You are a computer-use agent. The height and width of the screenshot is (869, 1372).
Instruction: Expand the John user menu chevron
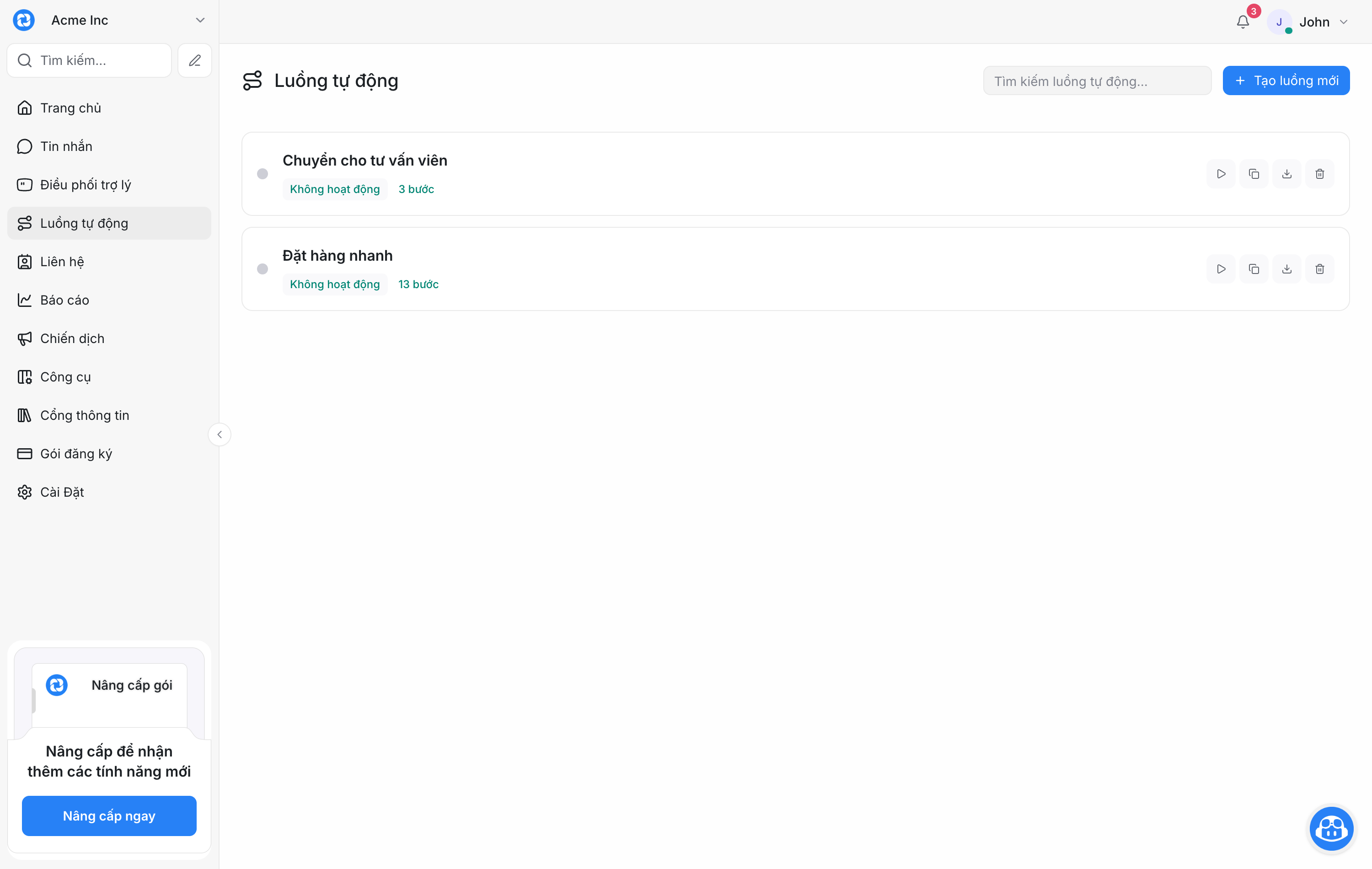coord(1344,22)
